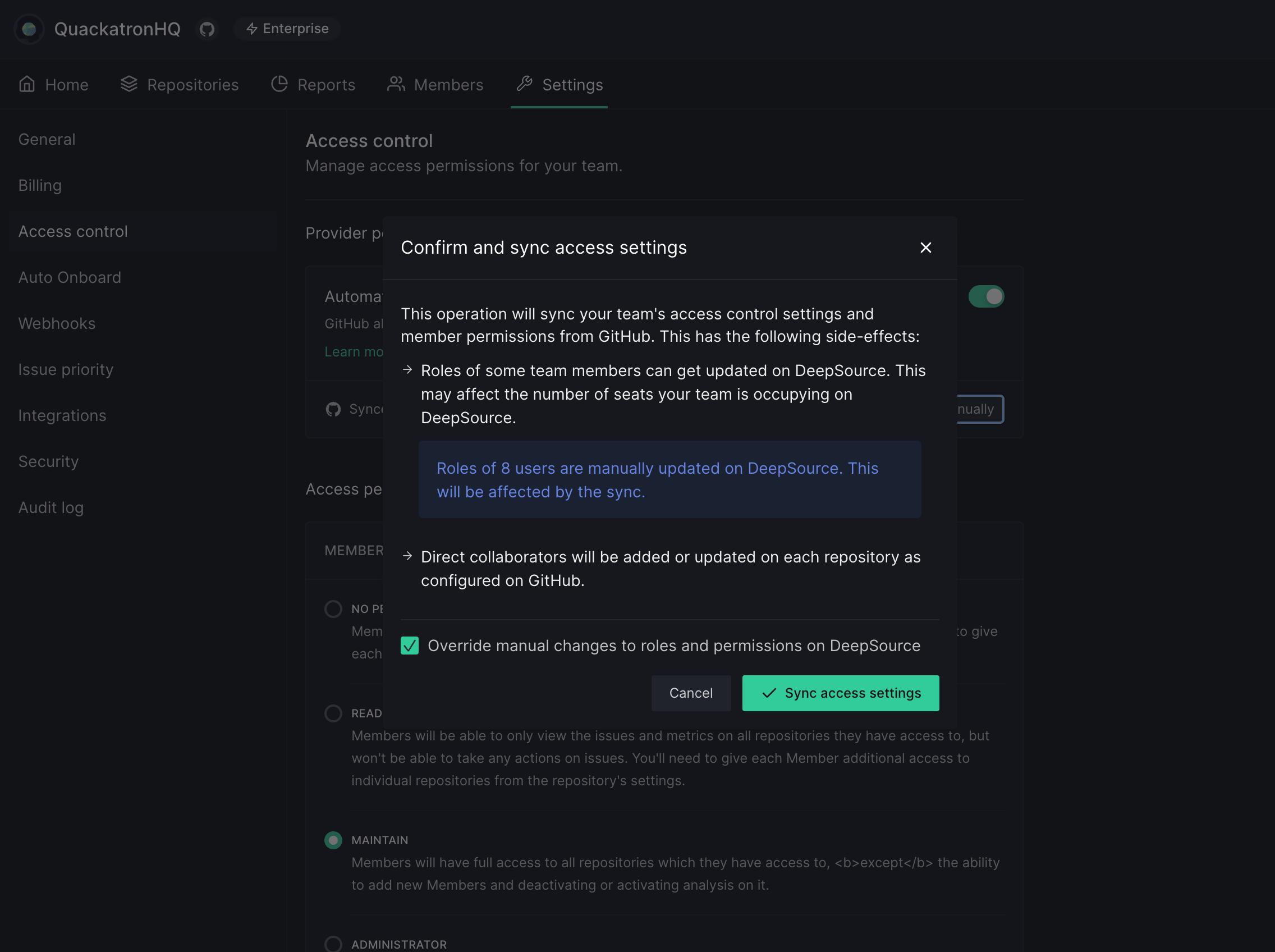Click the QuackatronHQ team avatar icon
Image resolution: width=1275 pixels, height=952 pixels.
(x=29, y=29)
